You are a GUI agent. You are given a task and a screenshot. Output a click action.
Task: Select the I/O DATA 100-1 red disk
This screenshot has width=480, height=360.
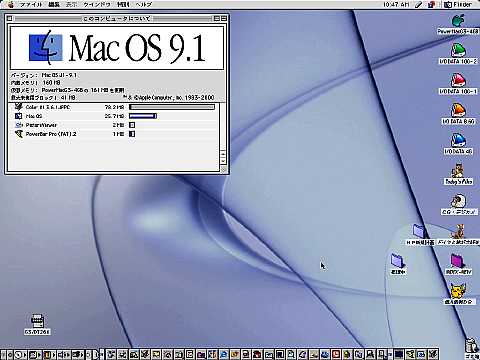(458, 80)
